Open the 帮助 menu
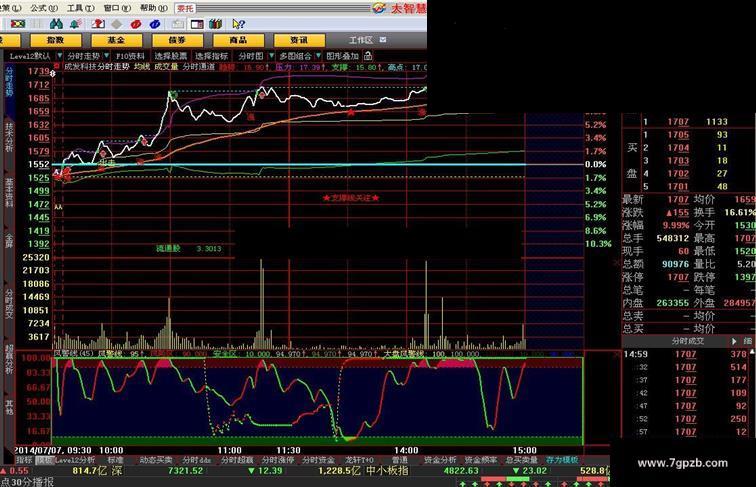This screenshot has width=756, height=487. [153, 8]
